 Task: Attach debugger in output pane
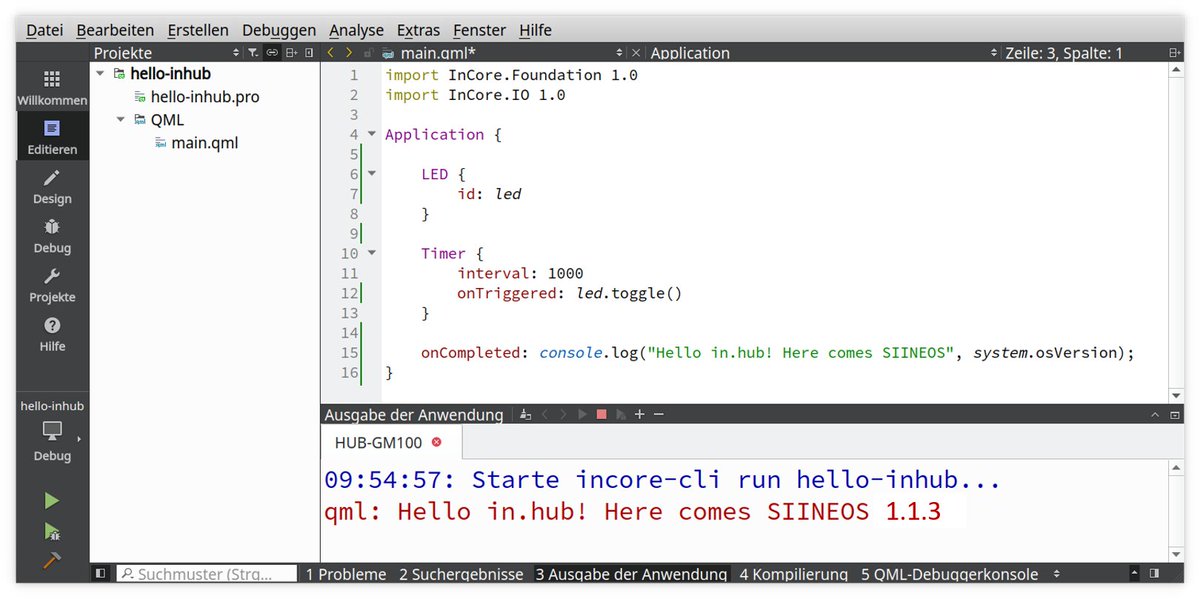(621, 414)
